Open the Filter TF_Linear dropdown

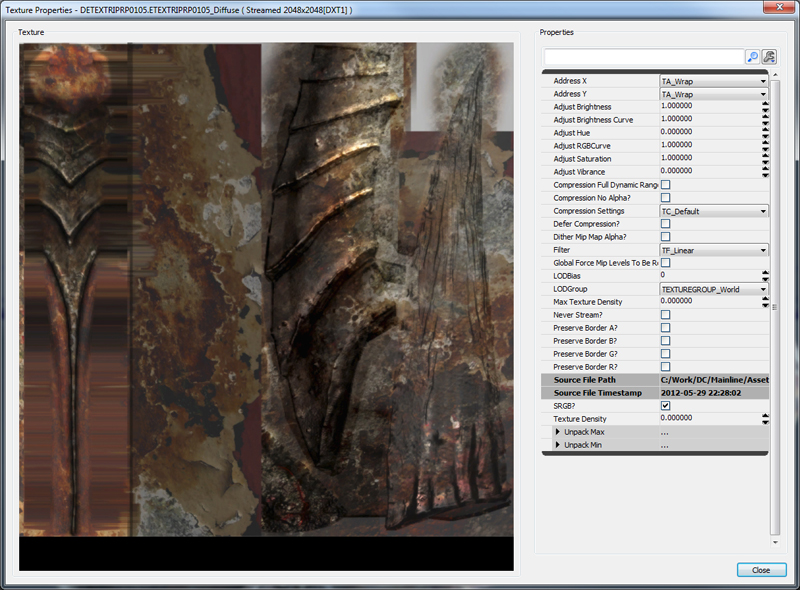coord(714,250)
